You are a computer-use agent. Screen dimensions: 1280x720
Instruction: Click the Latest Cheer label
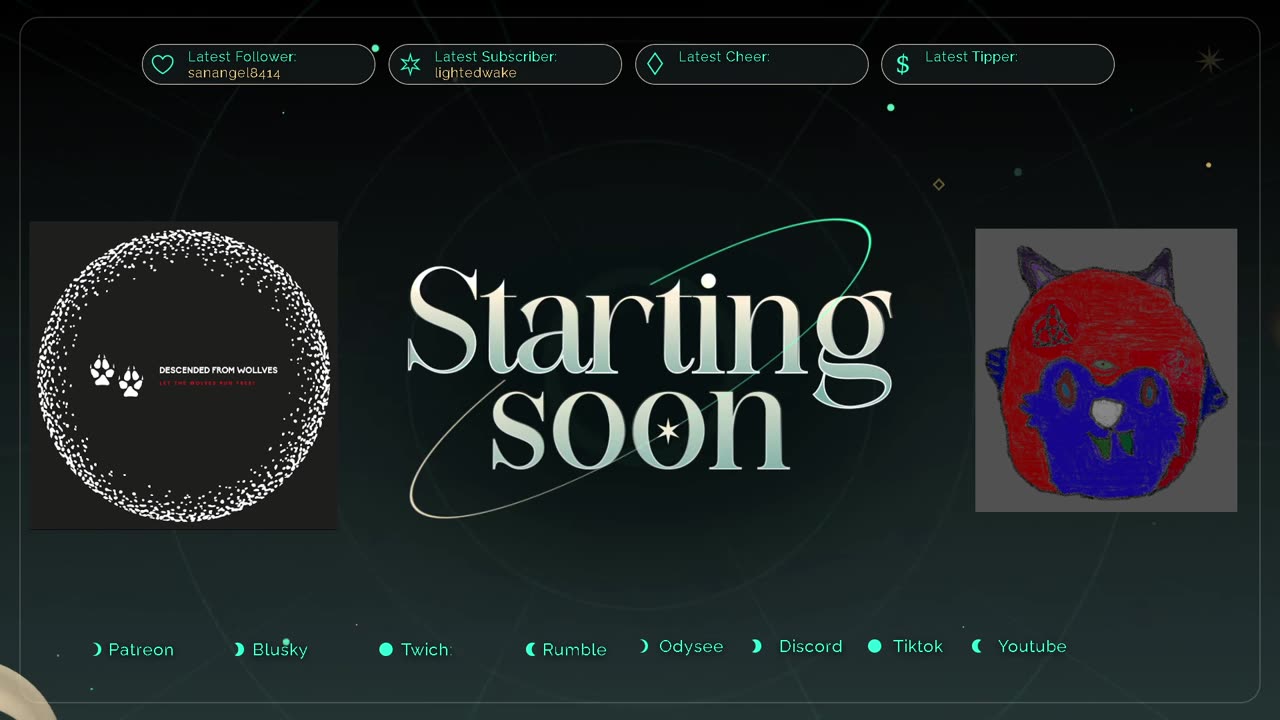point(724,57)
